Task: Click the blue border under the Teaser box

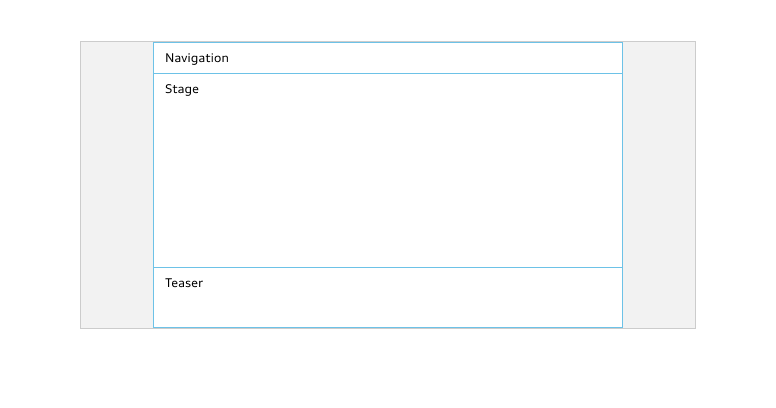Action: (x=388, y=327)
